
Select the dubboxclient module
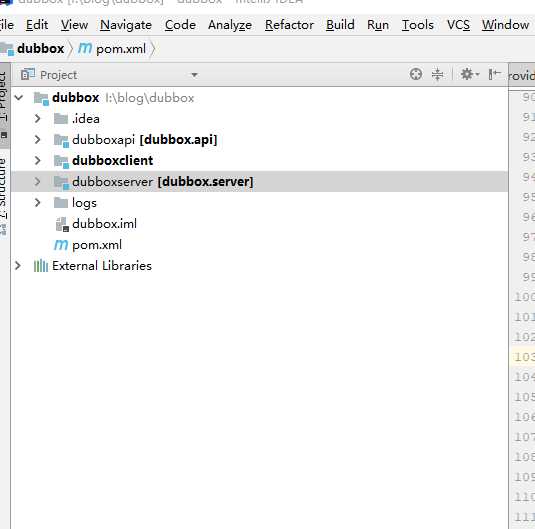pyautogui.click(x=259, y=160)
